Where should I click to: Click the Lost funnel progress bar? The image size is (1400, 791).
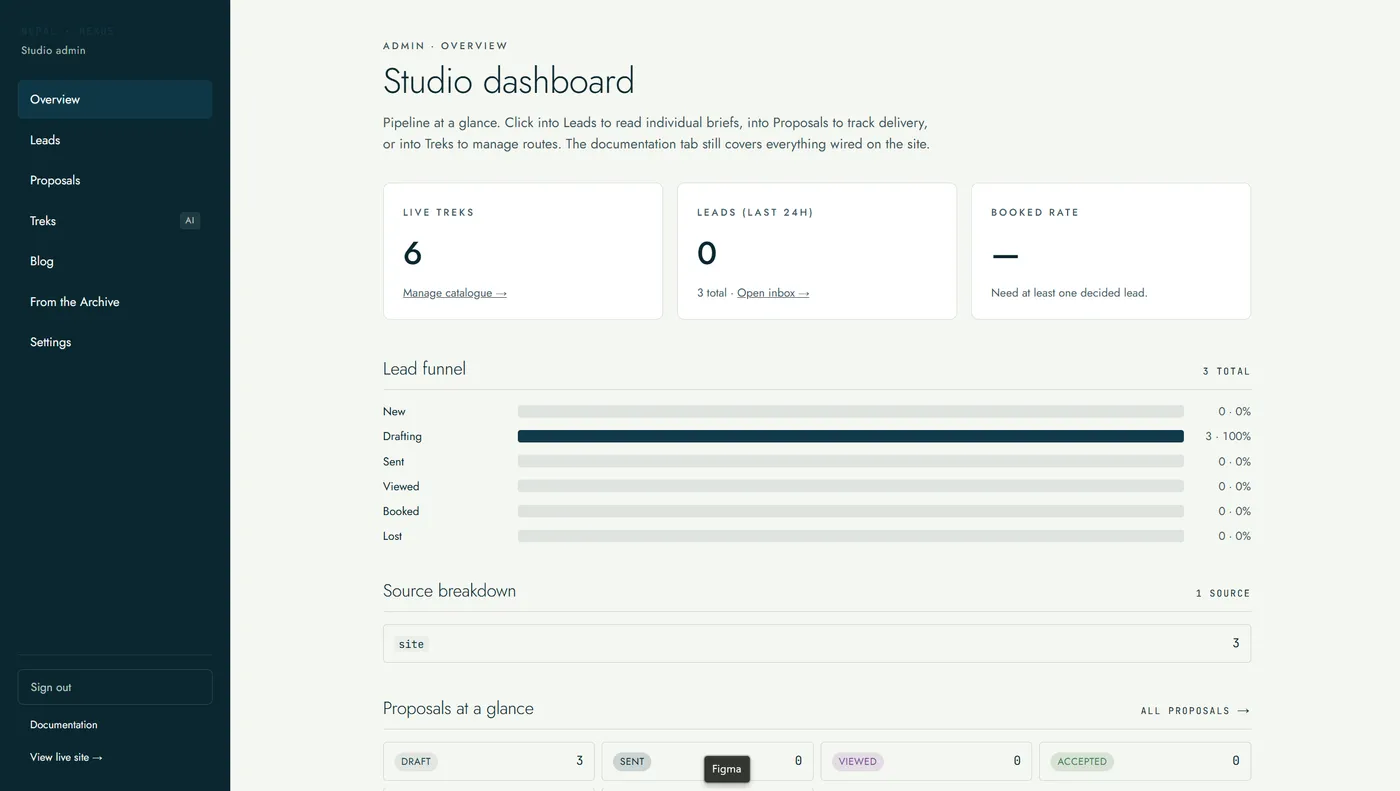(851, 536)
